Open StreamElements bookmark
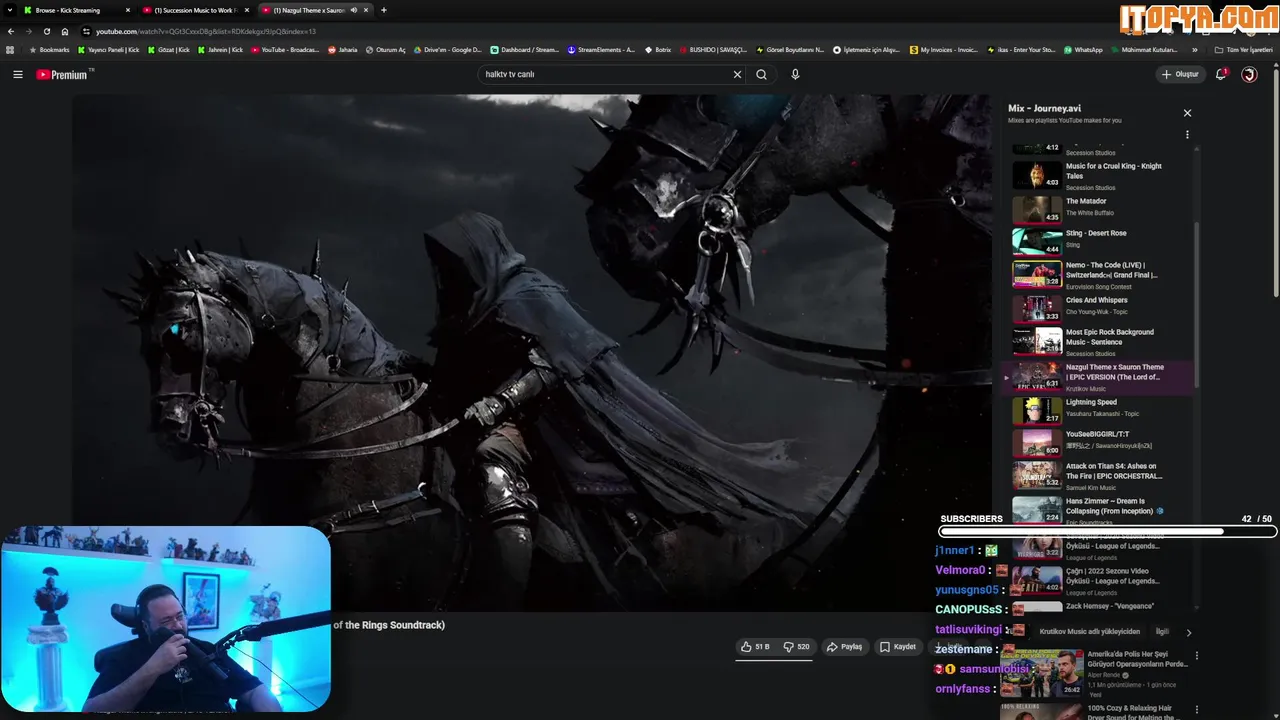The image size is (1280, 720). (x=601, y=50)
